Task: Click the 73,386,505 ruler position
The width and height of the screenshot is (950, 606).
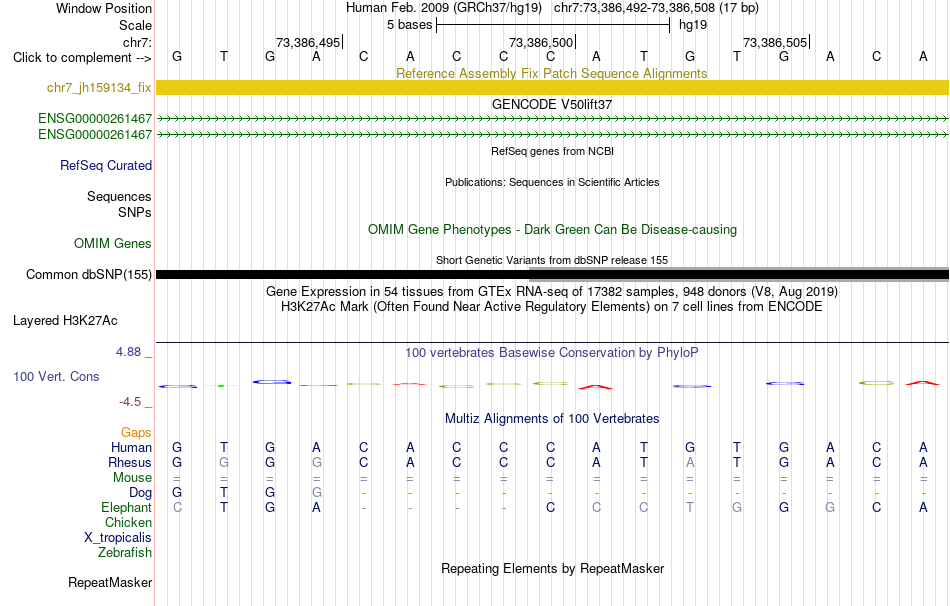Action: click(775, 42)
